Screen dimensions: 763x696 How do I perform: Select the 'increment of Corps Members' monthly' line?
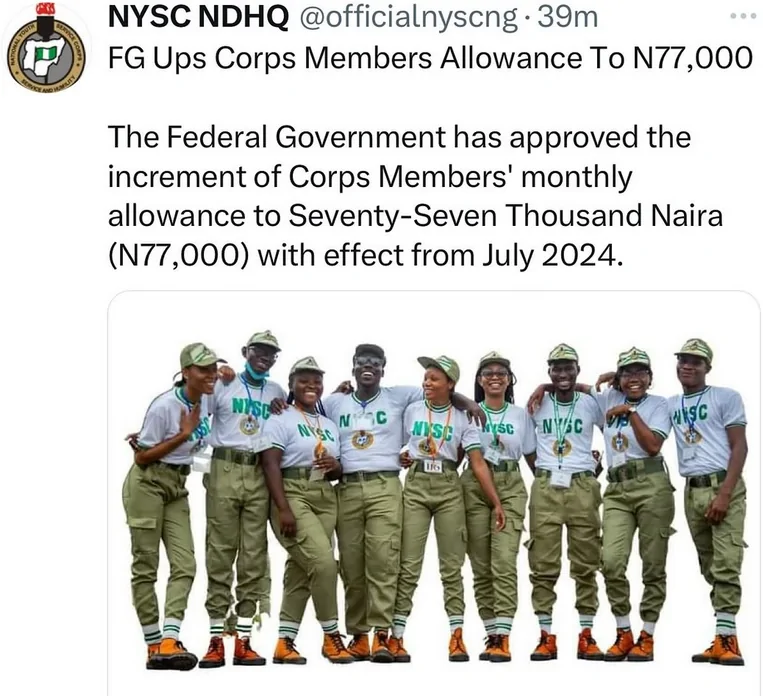[370, 177]
